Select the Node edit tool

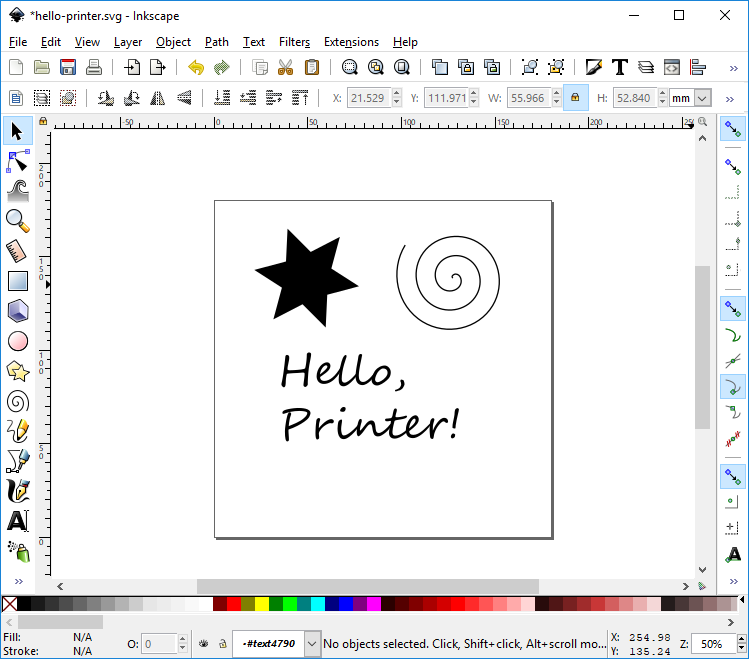pos(18,161)
